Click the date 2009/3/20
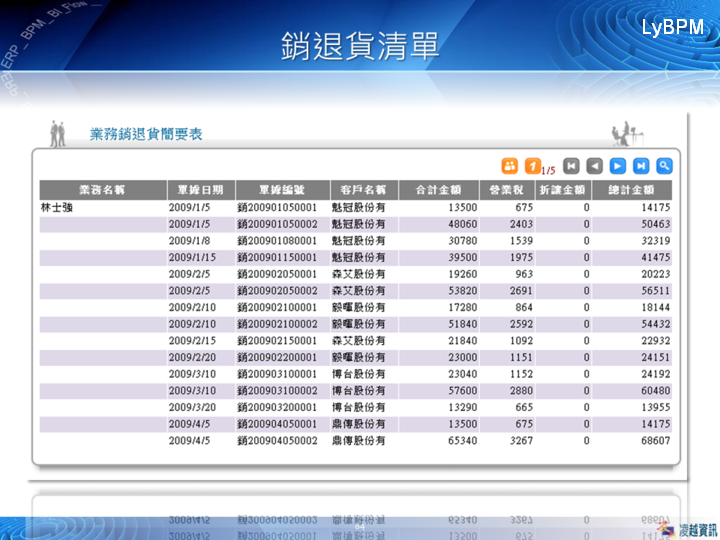The image size is (720, 540). click(x=192, y=407)
